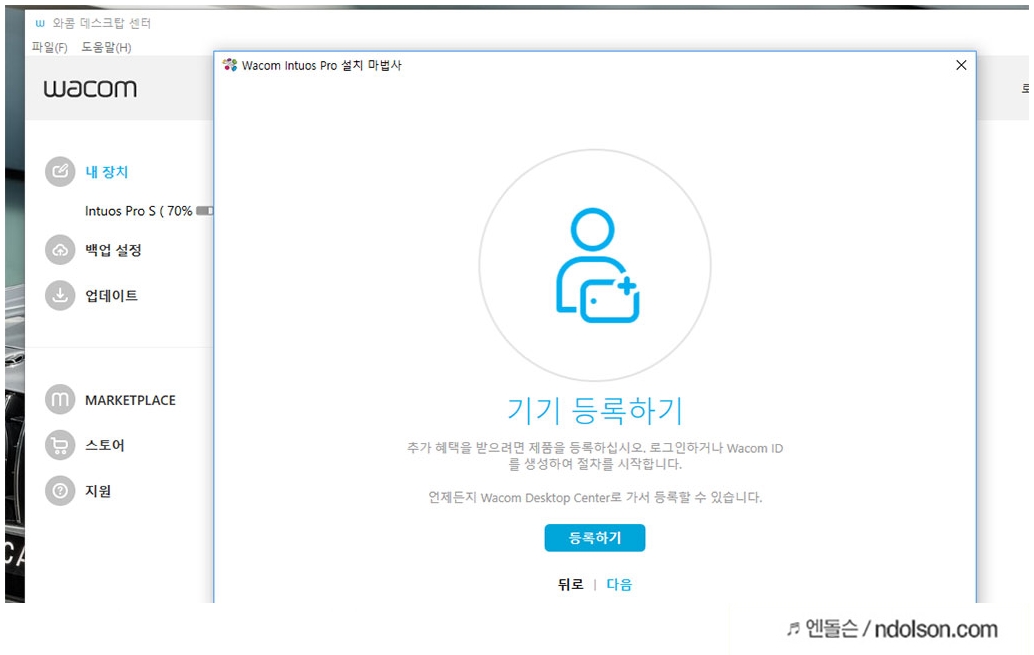Click Wacom Desktop Center title bar icon
This screenshot has width=1034, height=655.
coord(40,23)
